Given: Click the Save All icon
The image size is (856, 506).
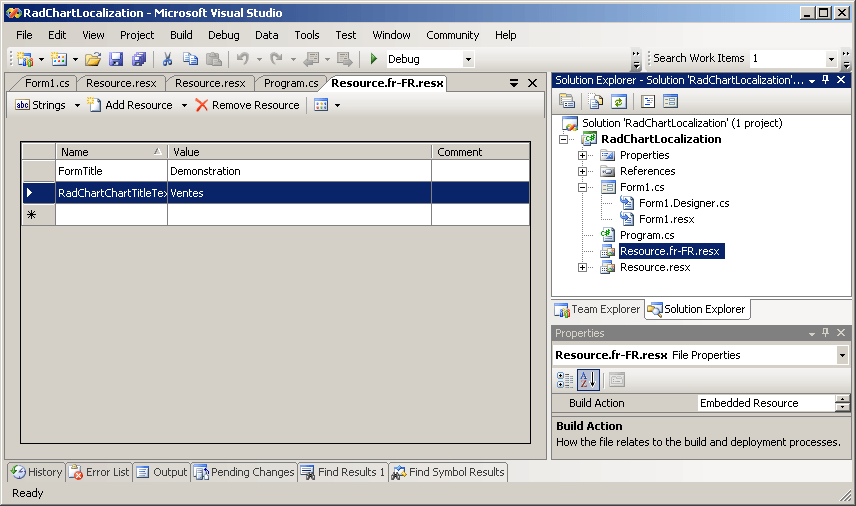Looking at the screenshot, I should point(139,59).
